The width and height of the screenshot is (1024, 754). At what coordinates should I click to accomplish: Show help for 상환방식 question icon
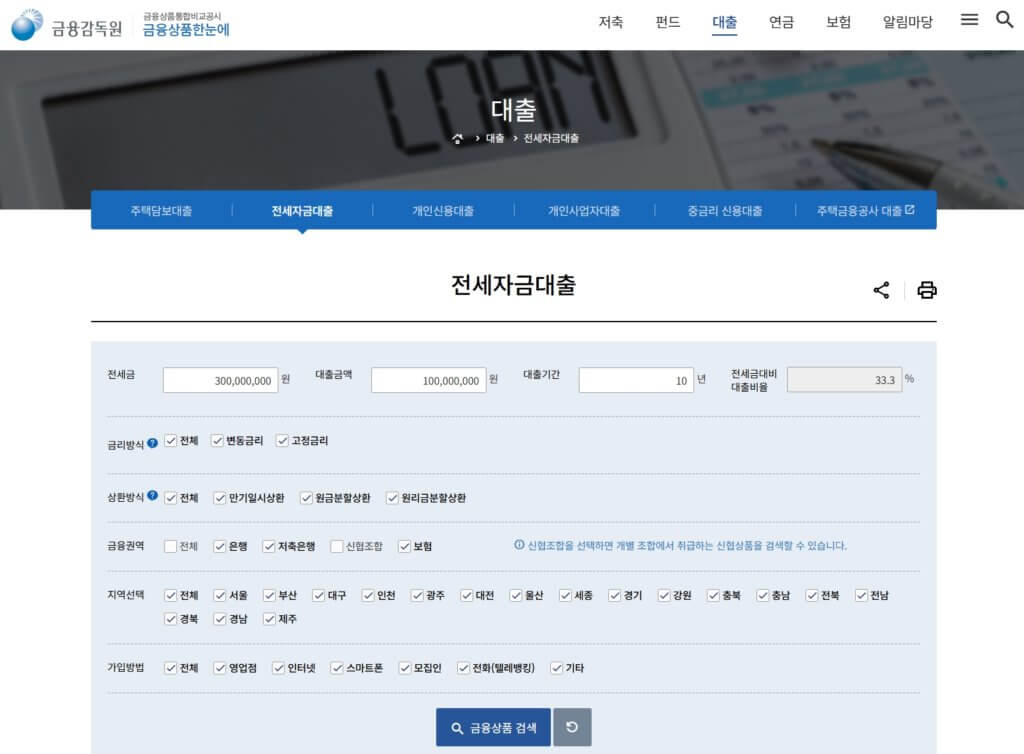pos(152,495)
